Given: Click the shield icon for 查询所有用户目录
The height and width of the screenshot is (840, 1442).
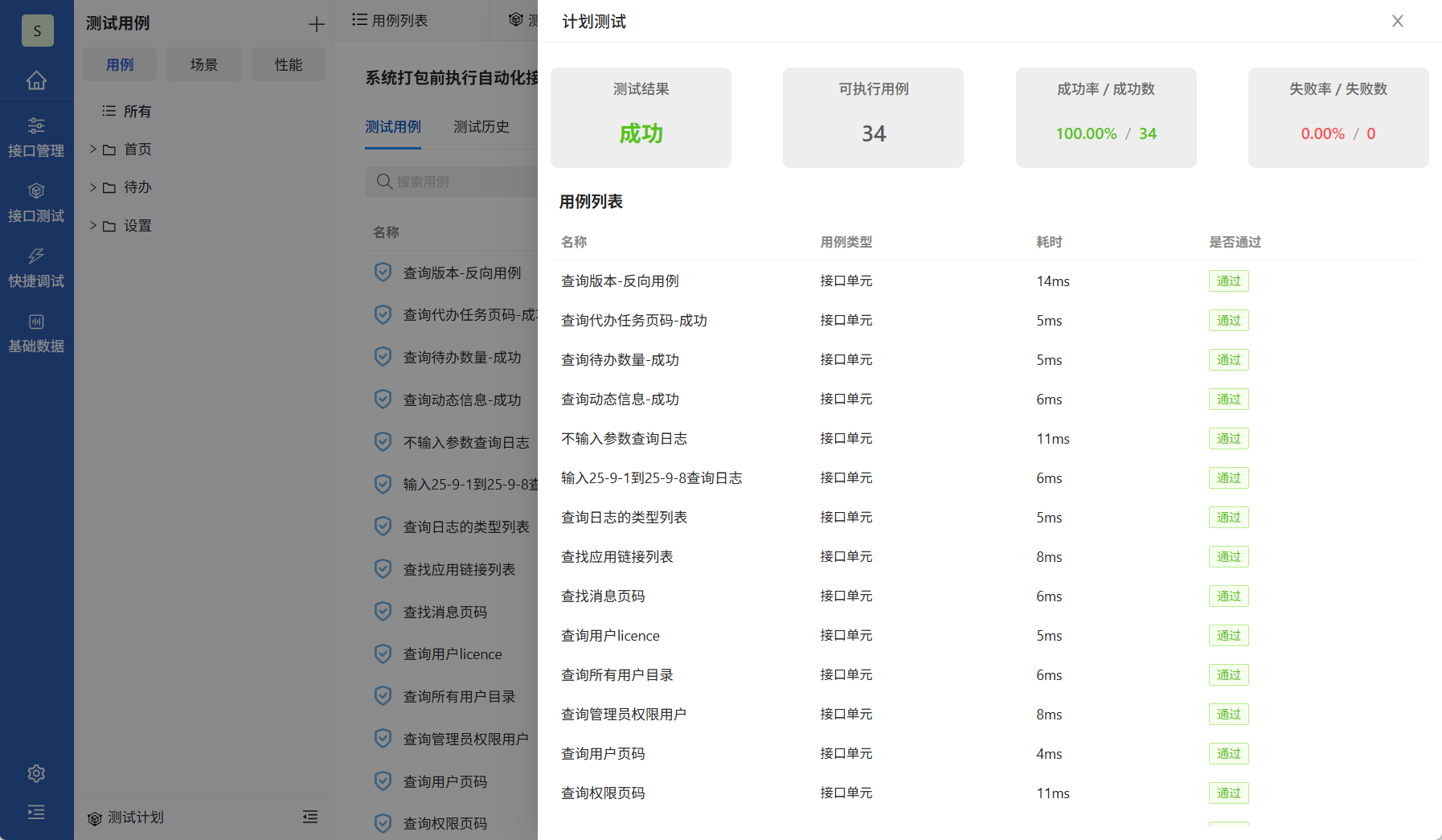Looking at the screenshot, I should [x=383, y=696].
